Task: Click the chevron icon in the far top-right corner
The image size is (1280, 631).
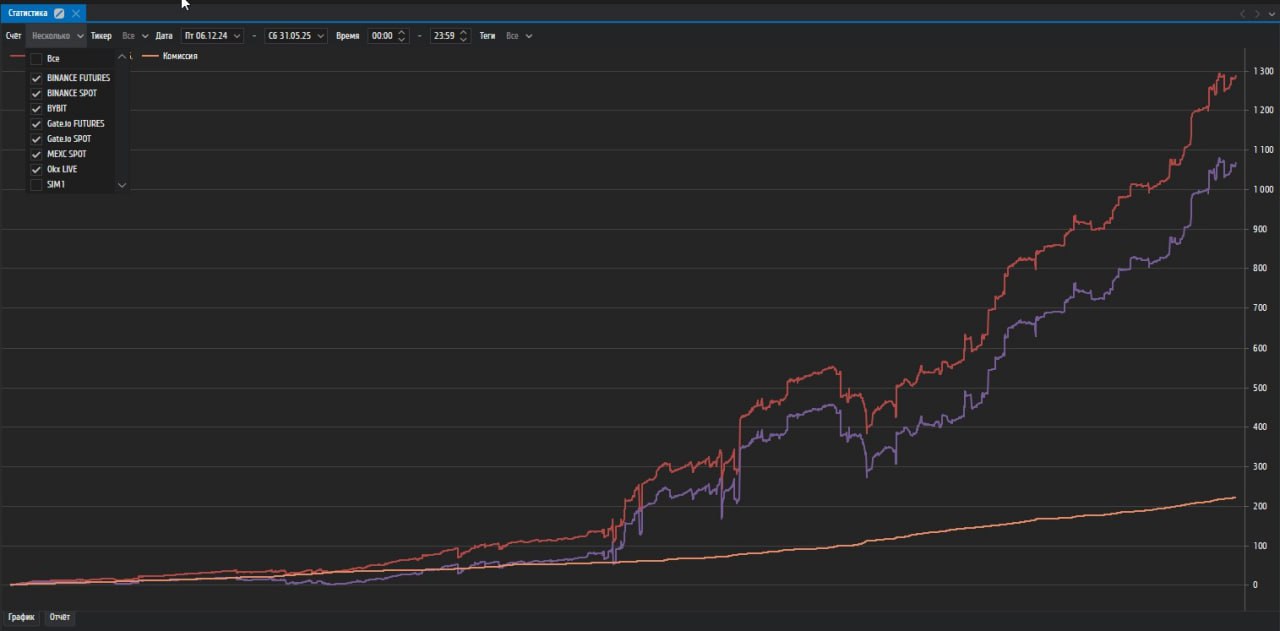Action: (1272, 13)
